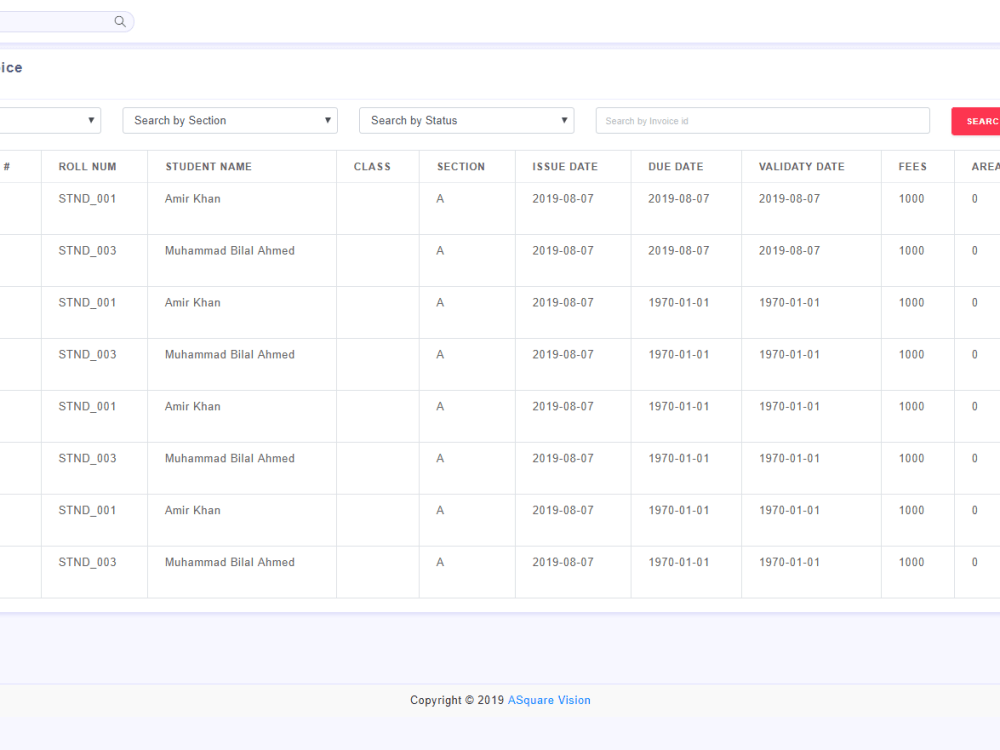The image size is (1000, 750).
Task: Click the # column header
Action: (x=6, y=166)
